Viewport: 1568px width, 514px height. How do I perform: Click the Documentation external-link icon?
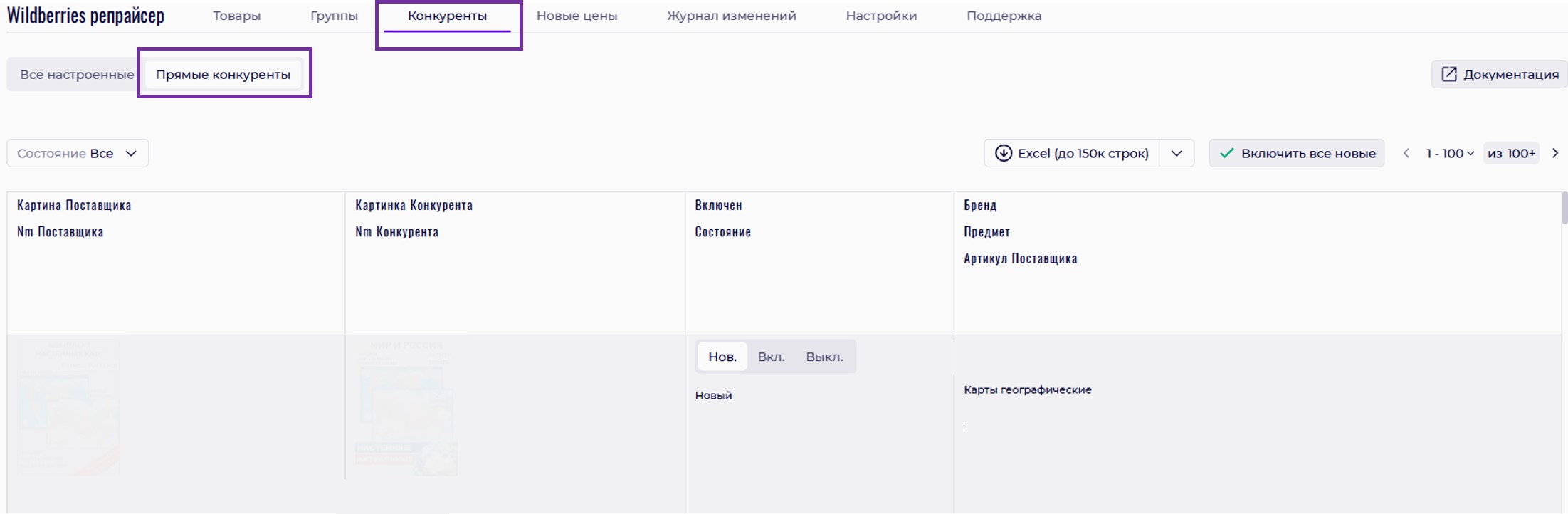[1448, 74]
